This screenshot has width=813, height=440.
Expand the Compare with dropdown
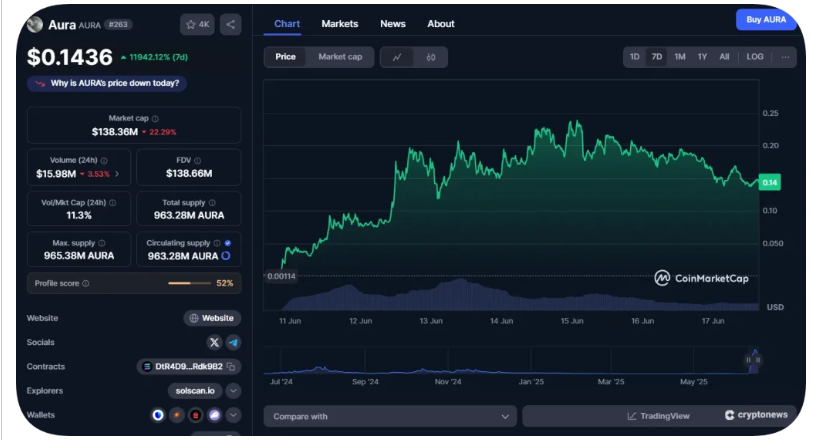tap(390, 416)
